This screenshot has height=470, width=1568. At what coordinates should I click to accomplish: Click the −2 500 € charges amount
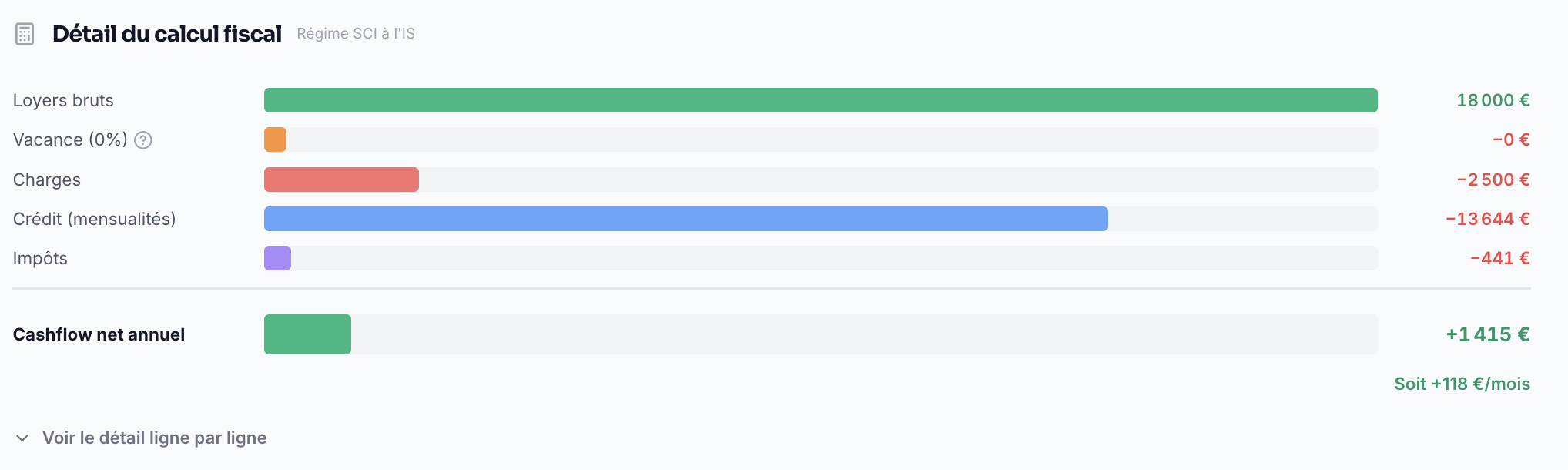[1493, 180]
